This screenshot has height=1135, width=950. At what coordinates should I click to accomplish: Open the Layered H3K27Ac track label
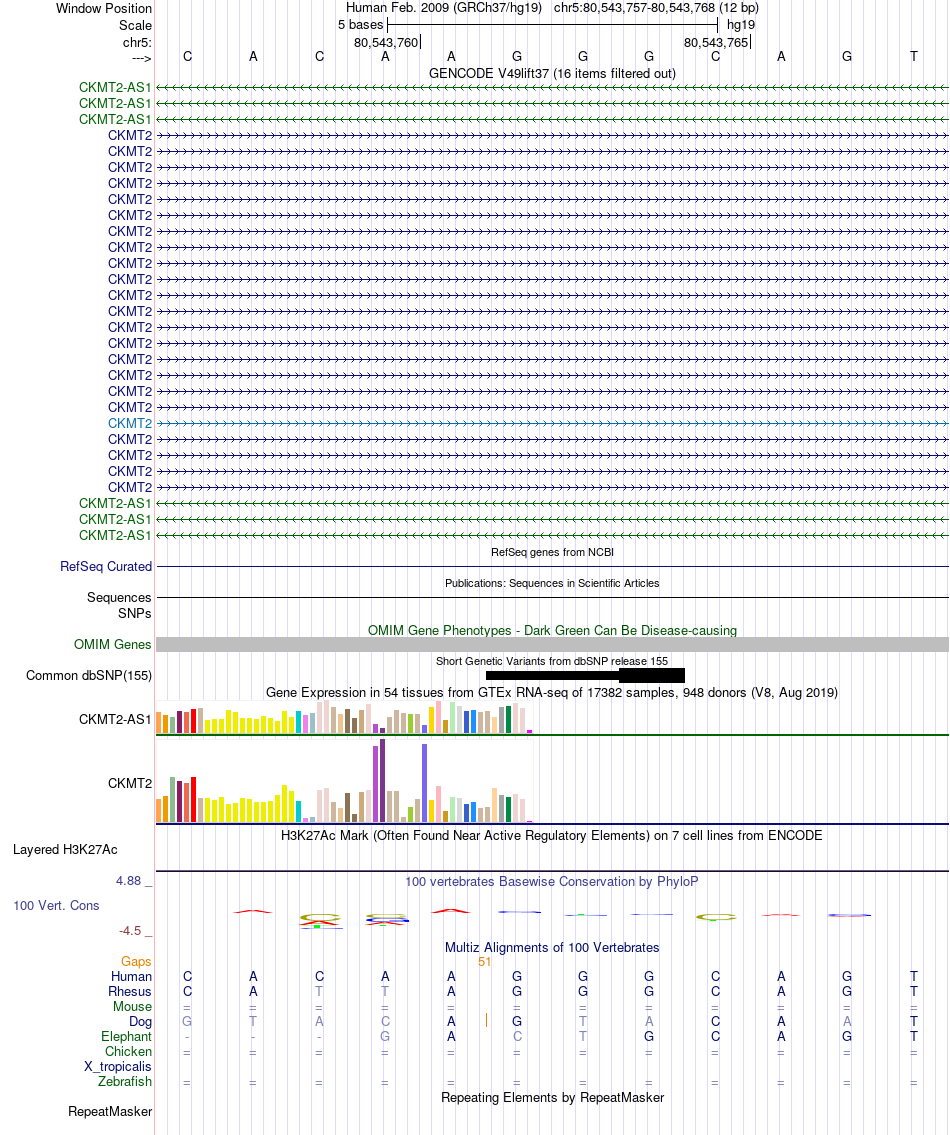(65, 850)
